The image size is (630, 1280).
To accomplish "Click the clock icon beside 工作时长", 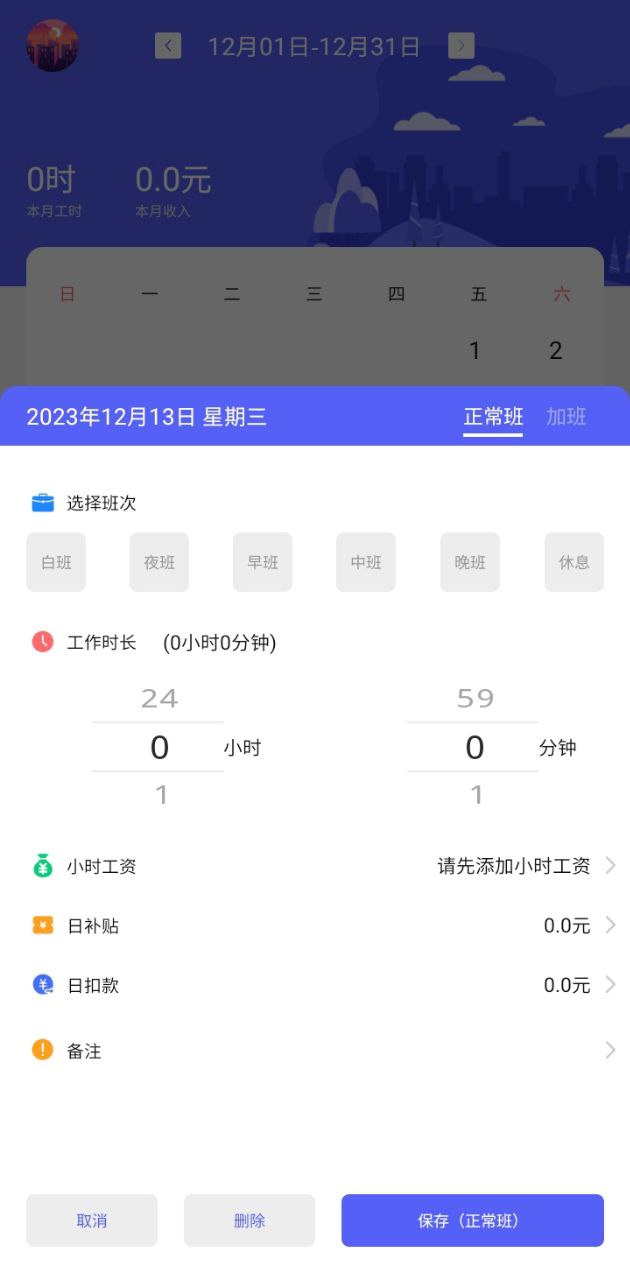I will (42, 642).
